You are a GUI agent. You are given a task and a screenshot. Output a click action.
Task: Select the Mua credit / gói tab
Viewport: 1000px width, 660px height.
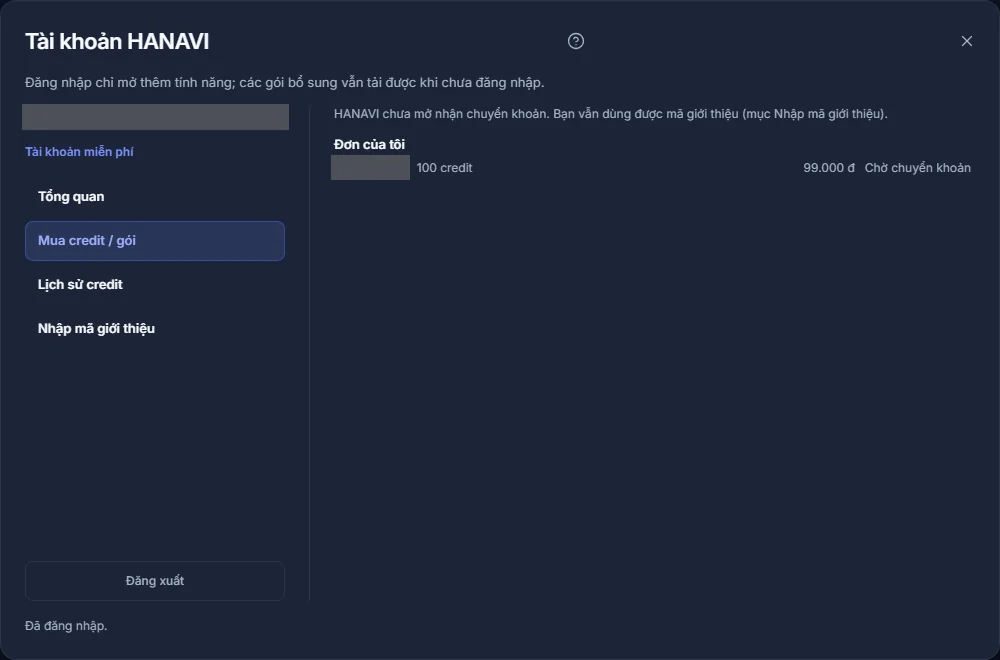[155, 240]
